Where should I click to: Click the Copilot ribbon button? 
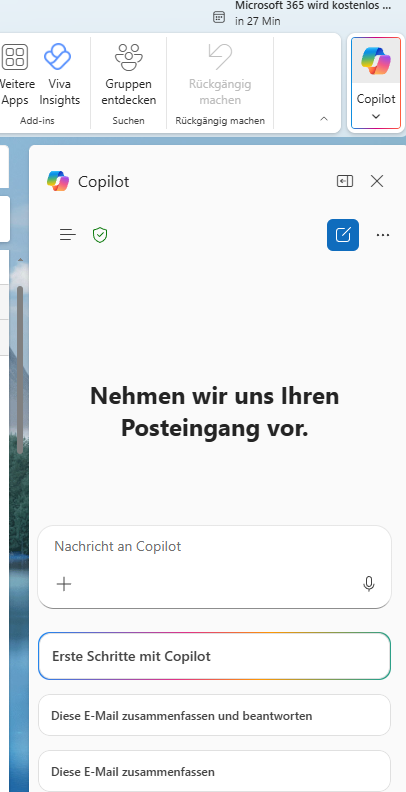click(x=376, y=83)
